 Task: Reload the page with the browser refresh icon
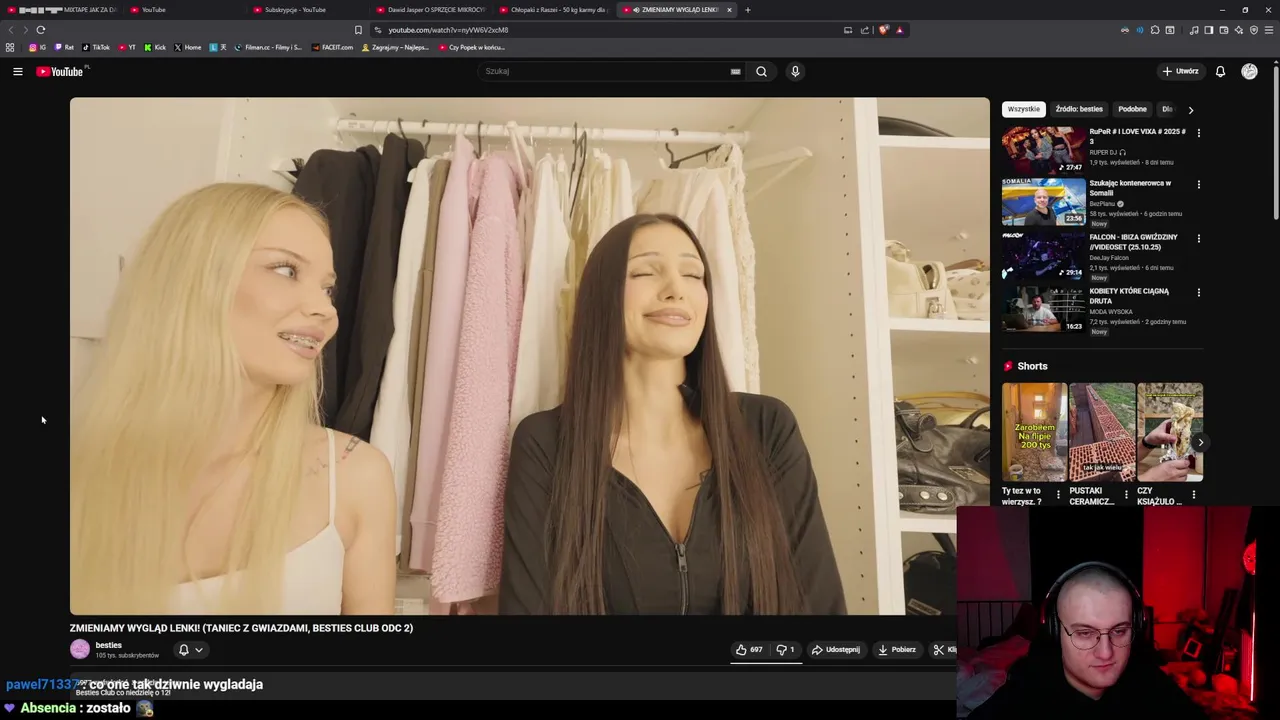click(x=41, y=30)
